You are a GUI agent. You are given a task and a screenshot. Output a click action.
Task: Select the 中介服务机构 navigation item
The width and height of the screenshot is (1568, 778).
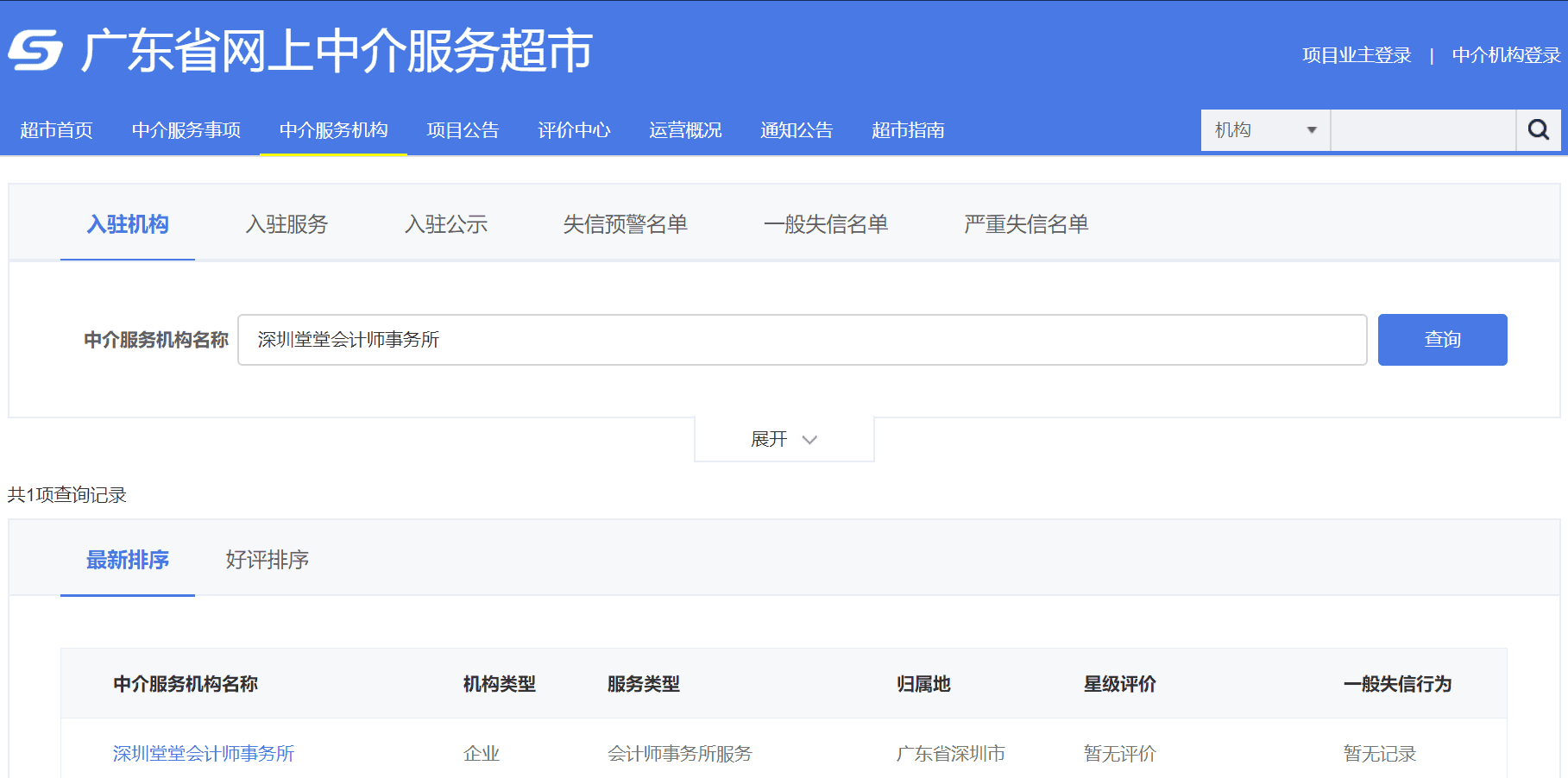(x=333, y=129)
